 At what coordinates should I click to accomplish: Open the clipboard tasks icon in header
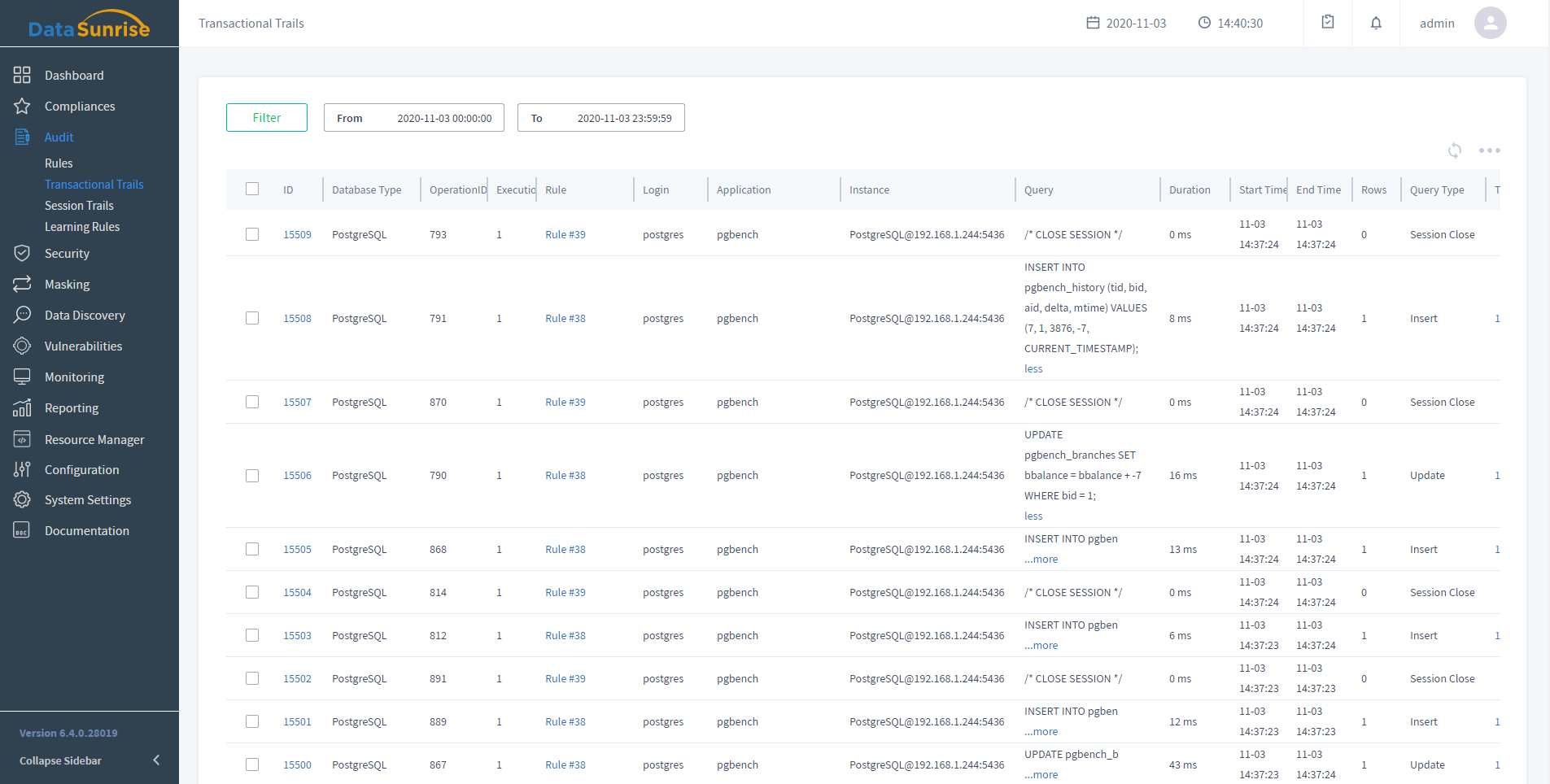(x=1328, y=23)
